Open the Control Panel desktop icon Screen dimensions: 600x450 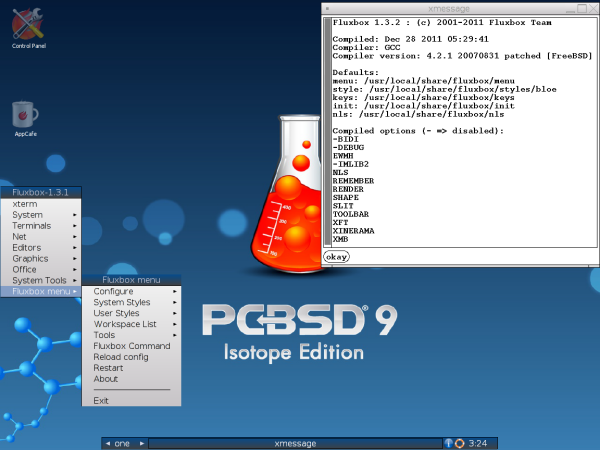[x=28, y=28]
